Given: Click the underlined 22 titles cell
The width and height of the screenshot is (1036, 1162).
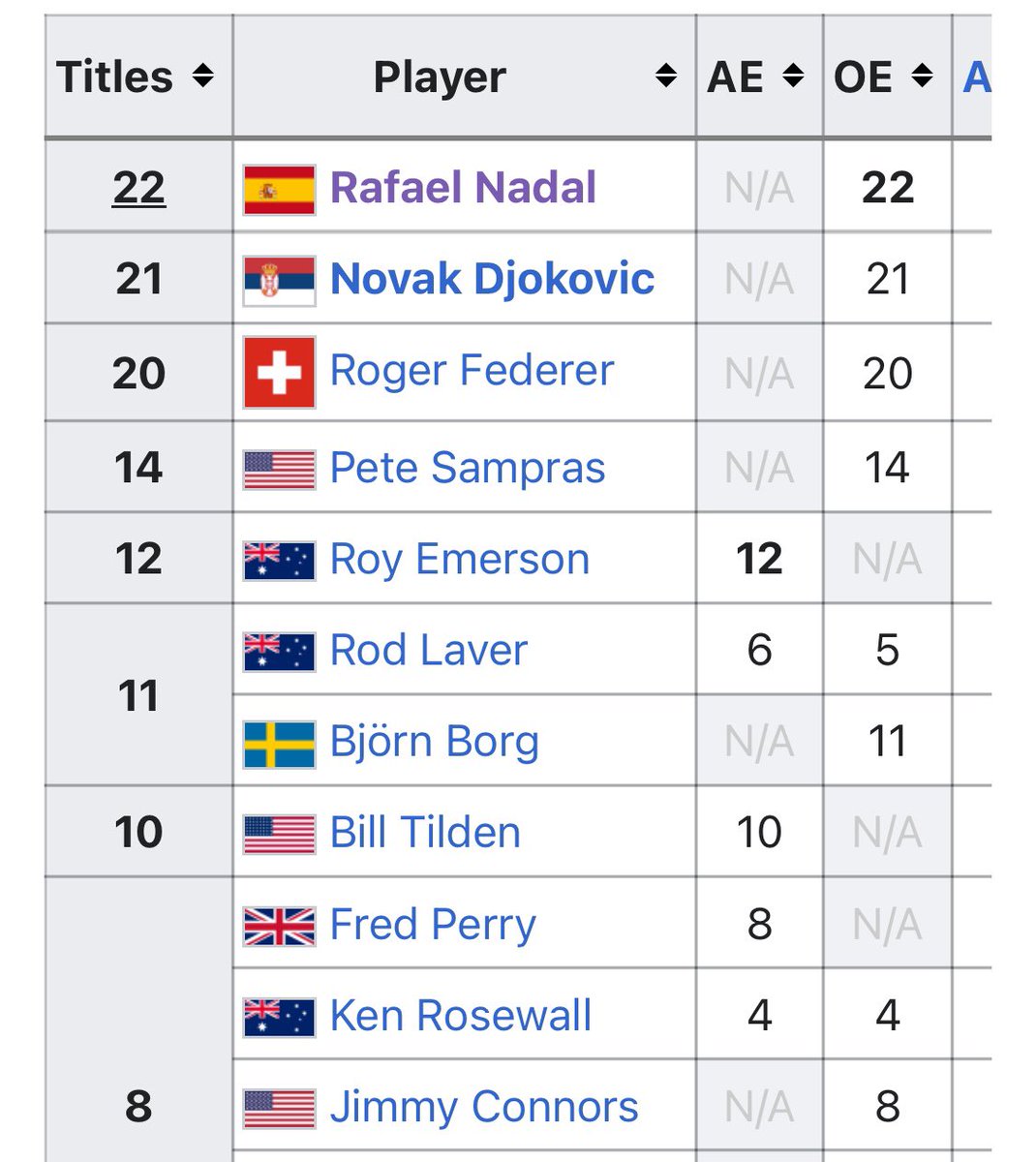Looking at the screenshot, I should [138, 188].
